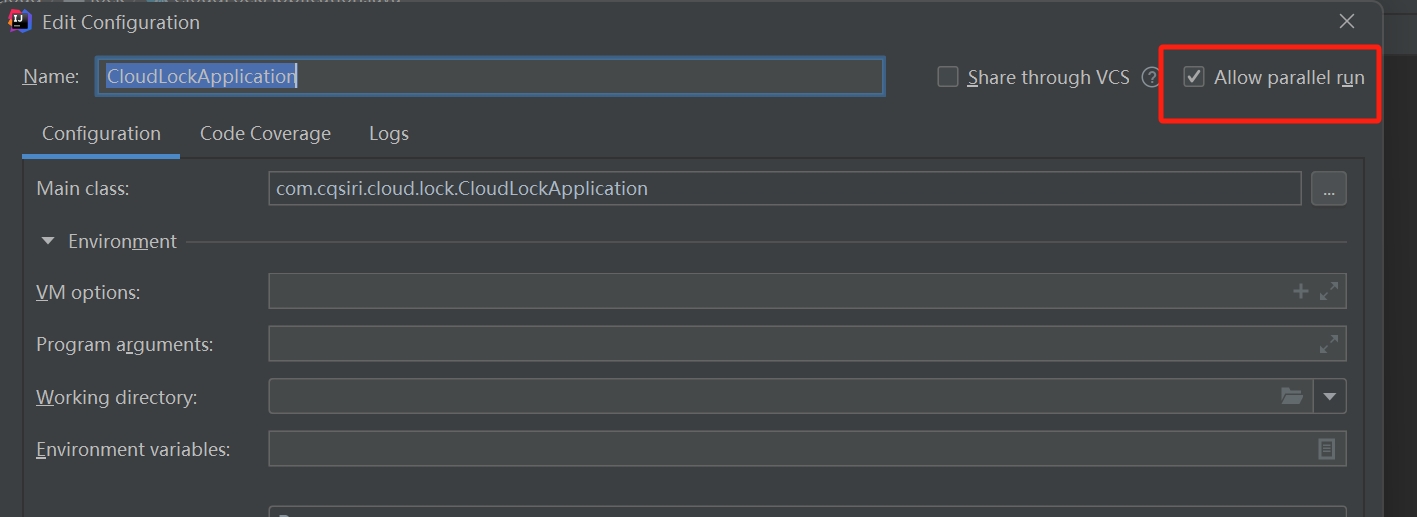
Task: Open the Environment variables editor icon
Action: [x=1326, y=449]
